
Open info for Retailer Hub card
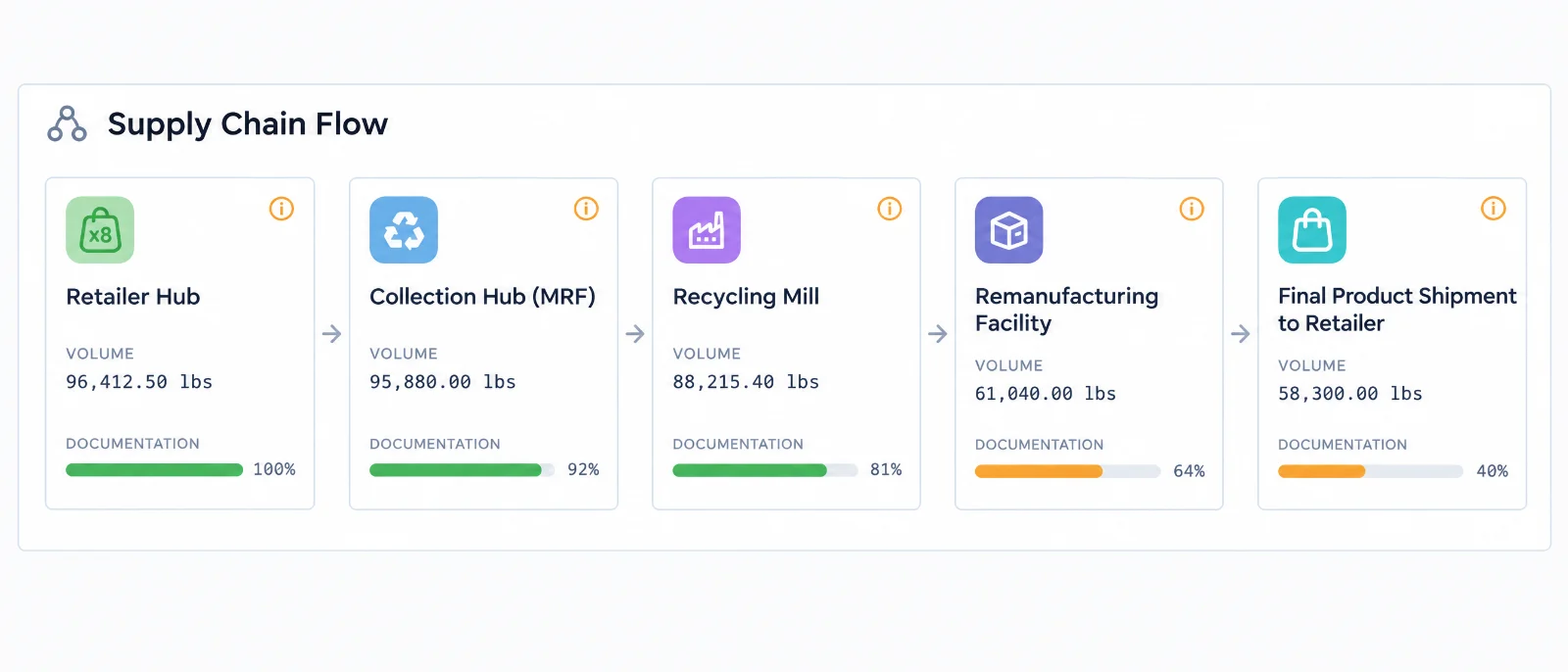tap(281, 209)
